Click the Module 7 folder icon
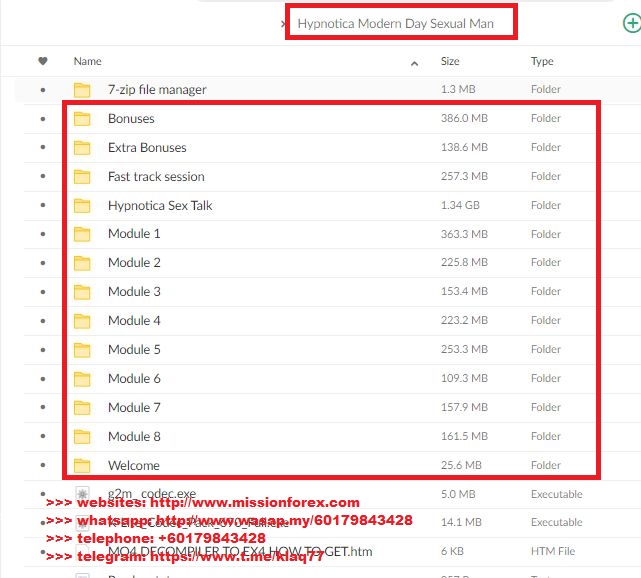 82,408
